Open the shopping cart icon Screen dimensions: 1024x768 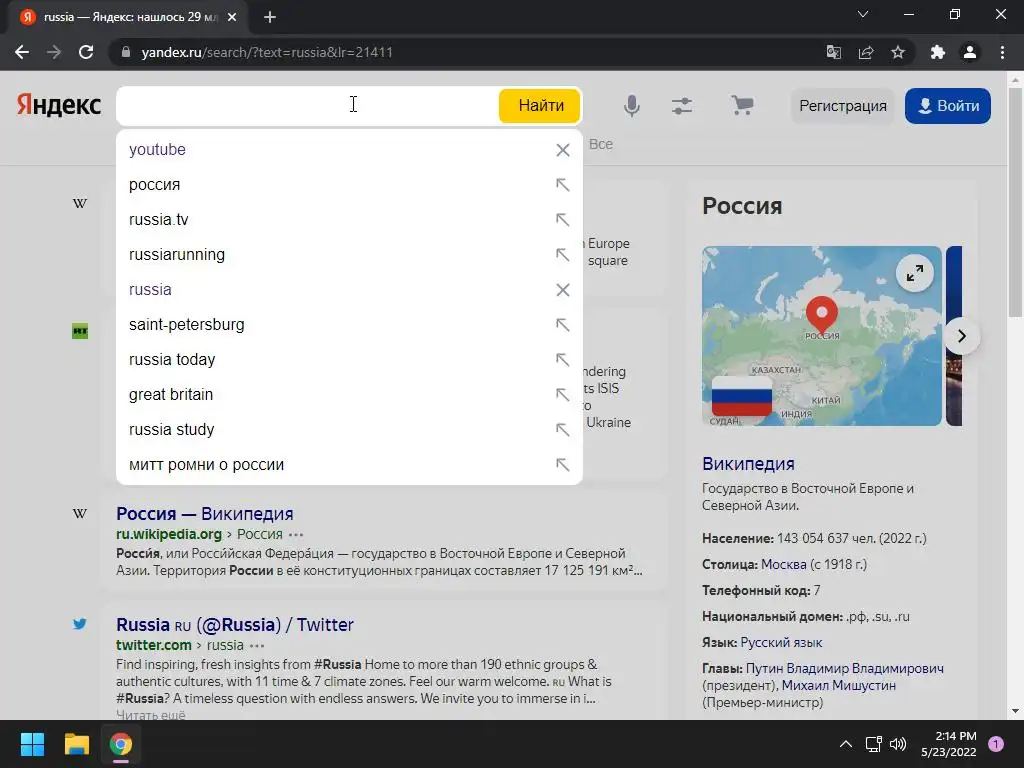pos(742,105)
